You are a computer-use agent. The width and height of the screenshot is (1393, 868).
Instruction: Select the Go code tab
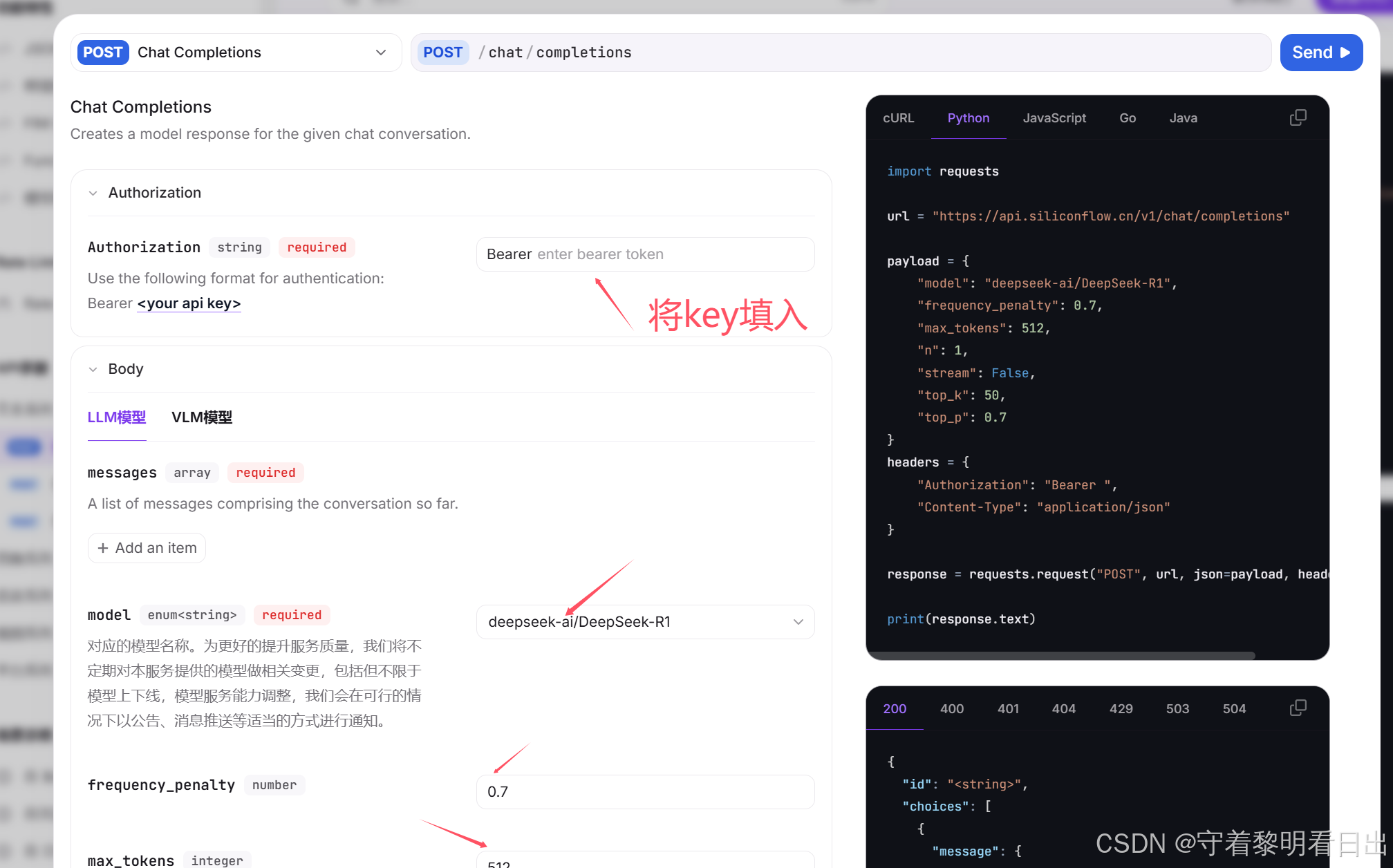(1127, 118)
